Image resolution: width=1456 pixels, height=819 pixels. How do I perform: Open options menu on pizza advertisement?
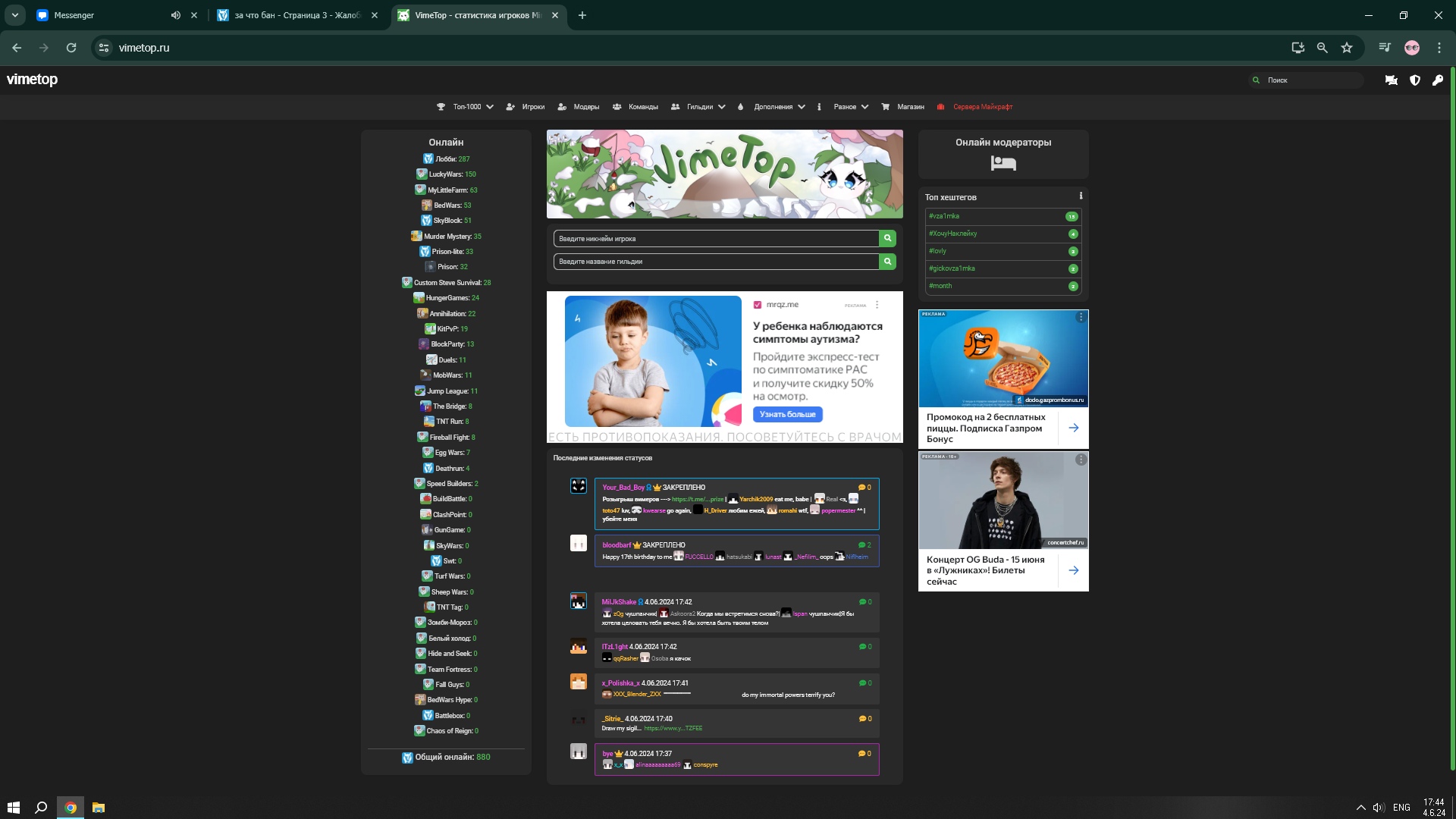[1081, 317]
